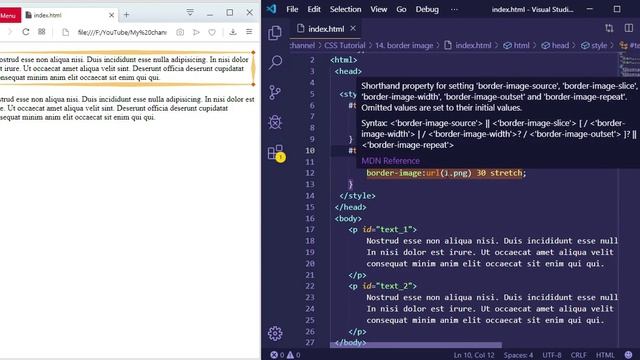Click the feedback smiley in status bar

coord(629,355)
